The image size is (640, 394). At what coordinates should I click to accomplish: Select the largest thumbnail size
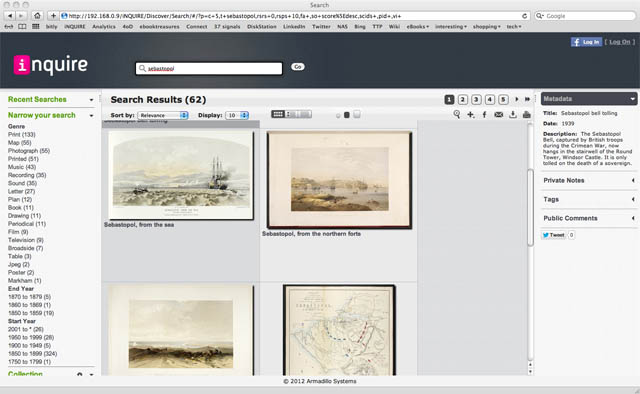tap(357, 114)
